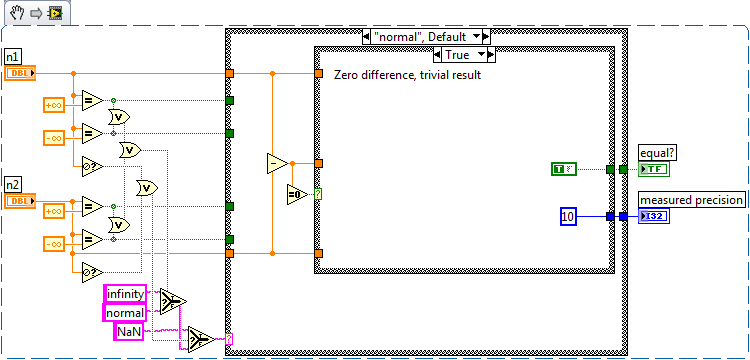Toggle the True boolean constant
Viewport: 750px width, 360px height.
pos(564,169)
